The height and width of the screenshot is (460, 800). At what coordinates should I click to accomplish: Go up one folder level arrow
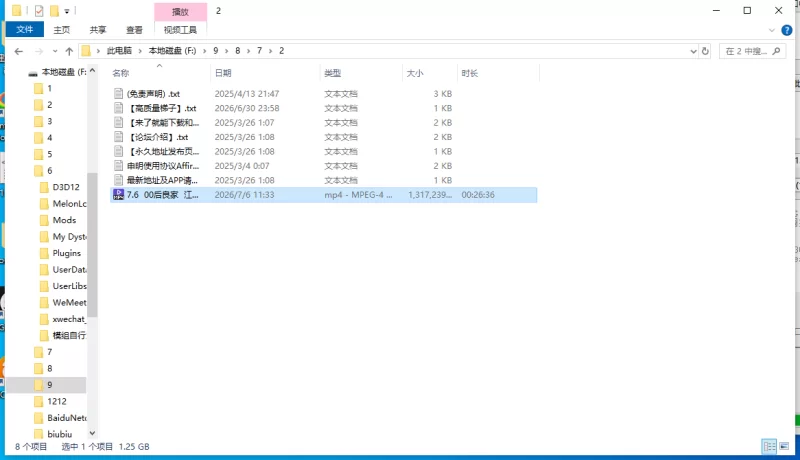pos(69,51)
